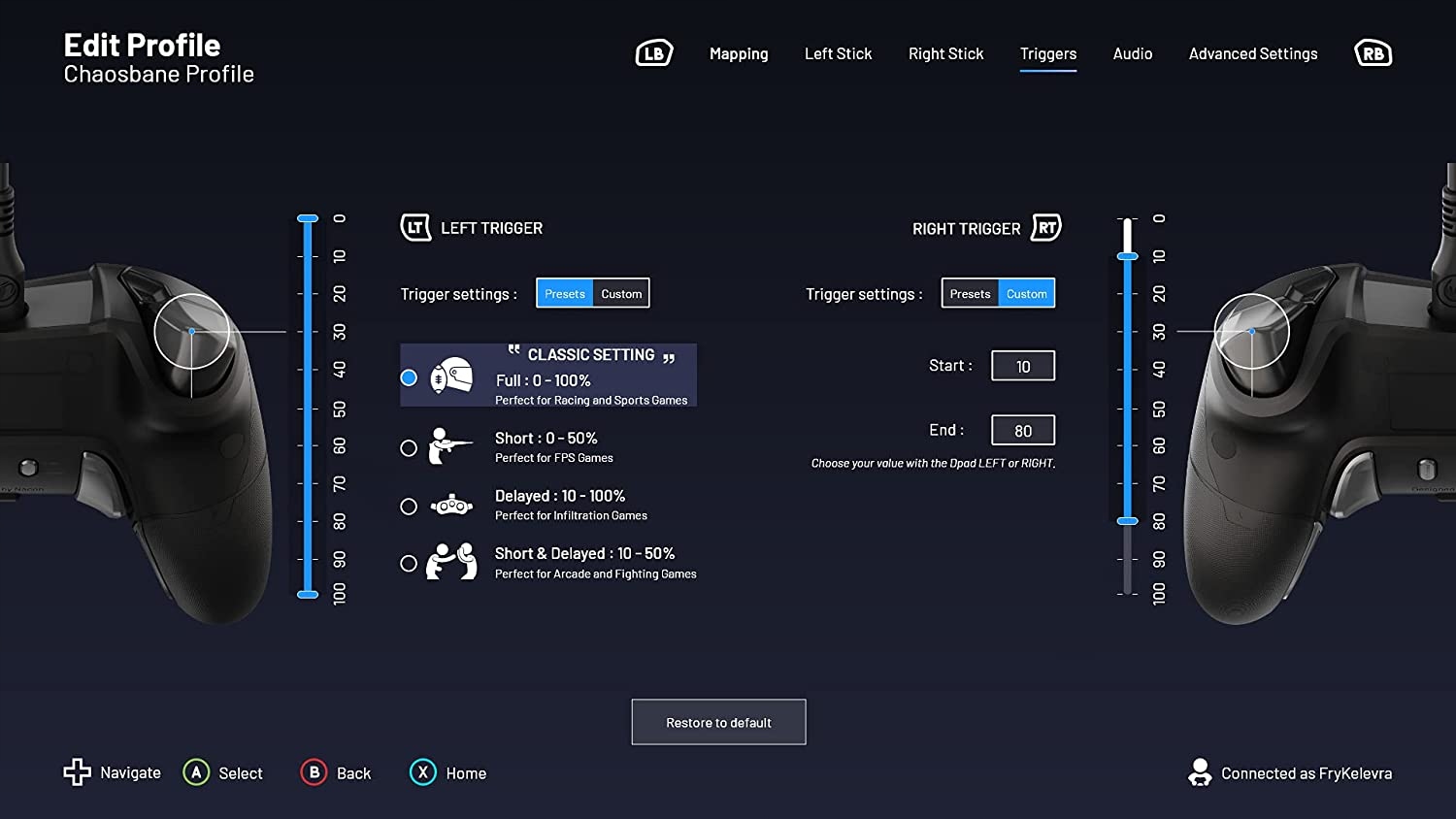Viewport: 1456px width, 819px height.
Task: Click the right trigger Start value field
Action: (1022, 367)
